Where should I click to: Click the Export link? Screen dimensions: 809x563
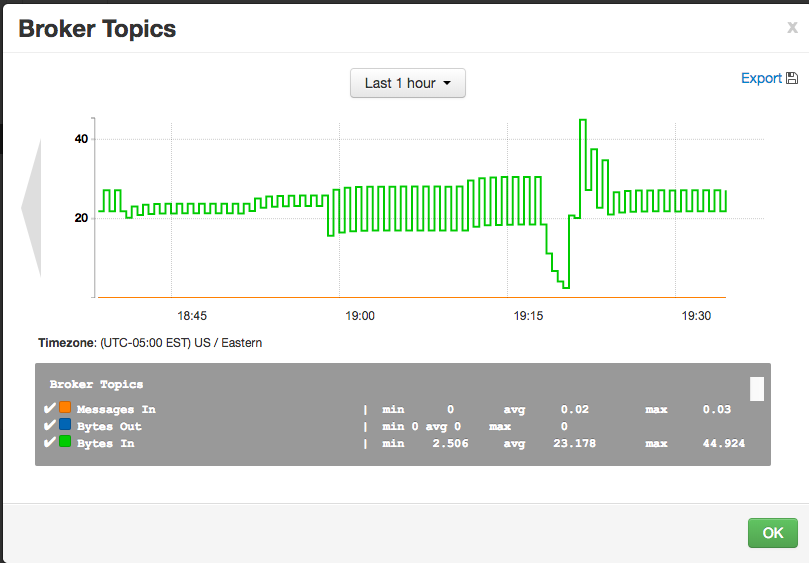pyautogui.click(x=761, y=78)
